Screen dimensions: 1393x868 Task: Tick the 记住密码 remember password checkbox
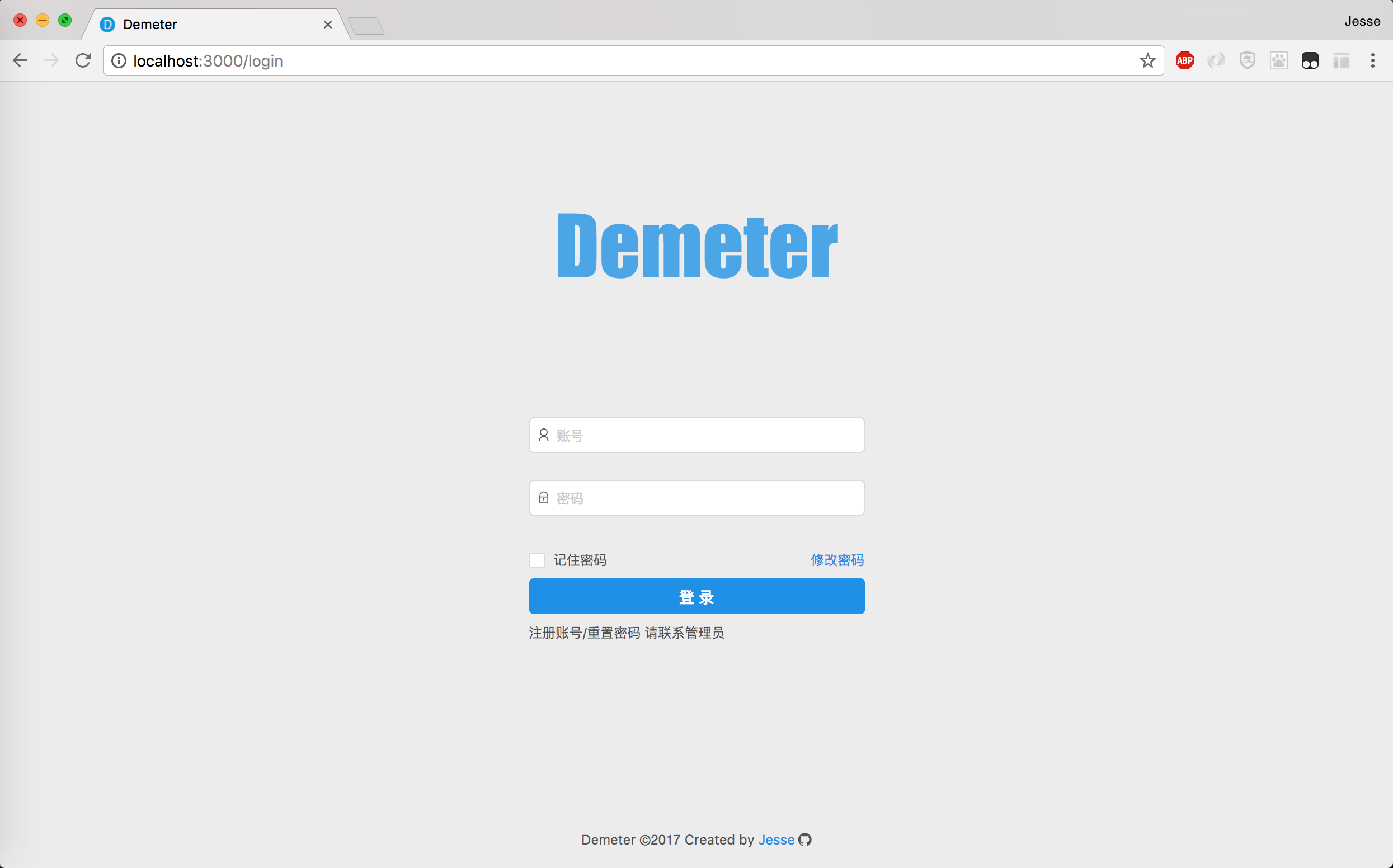pyautogui.click(x=537, y=560)
